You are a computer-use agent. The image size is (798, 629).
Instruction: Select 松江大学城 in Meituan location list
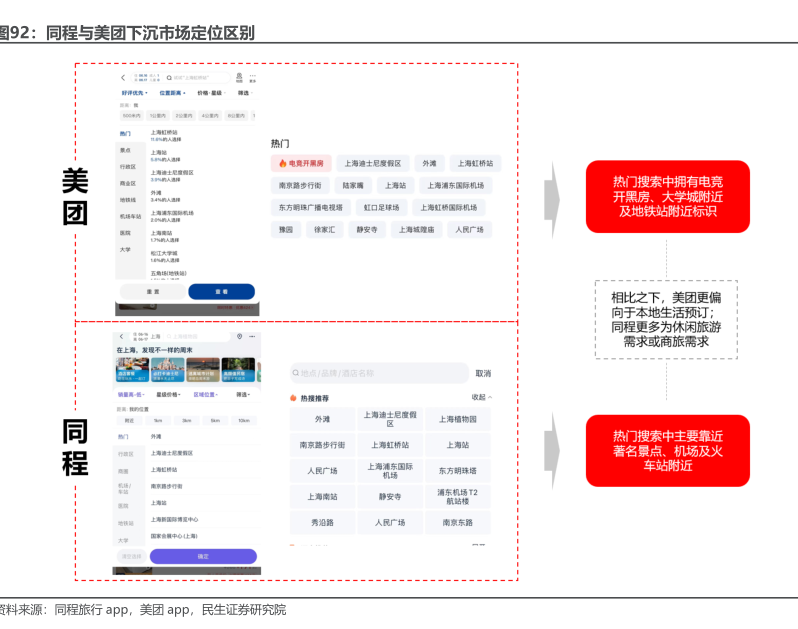[164, 256]
